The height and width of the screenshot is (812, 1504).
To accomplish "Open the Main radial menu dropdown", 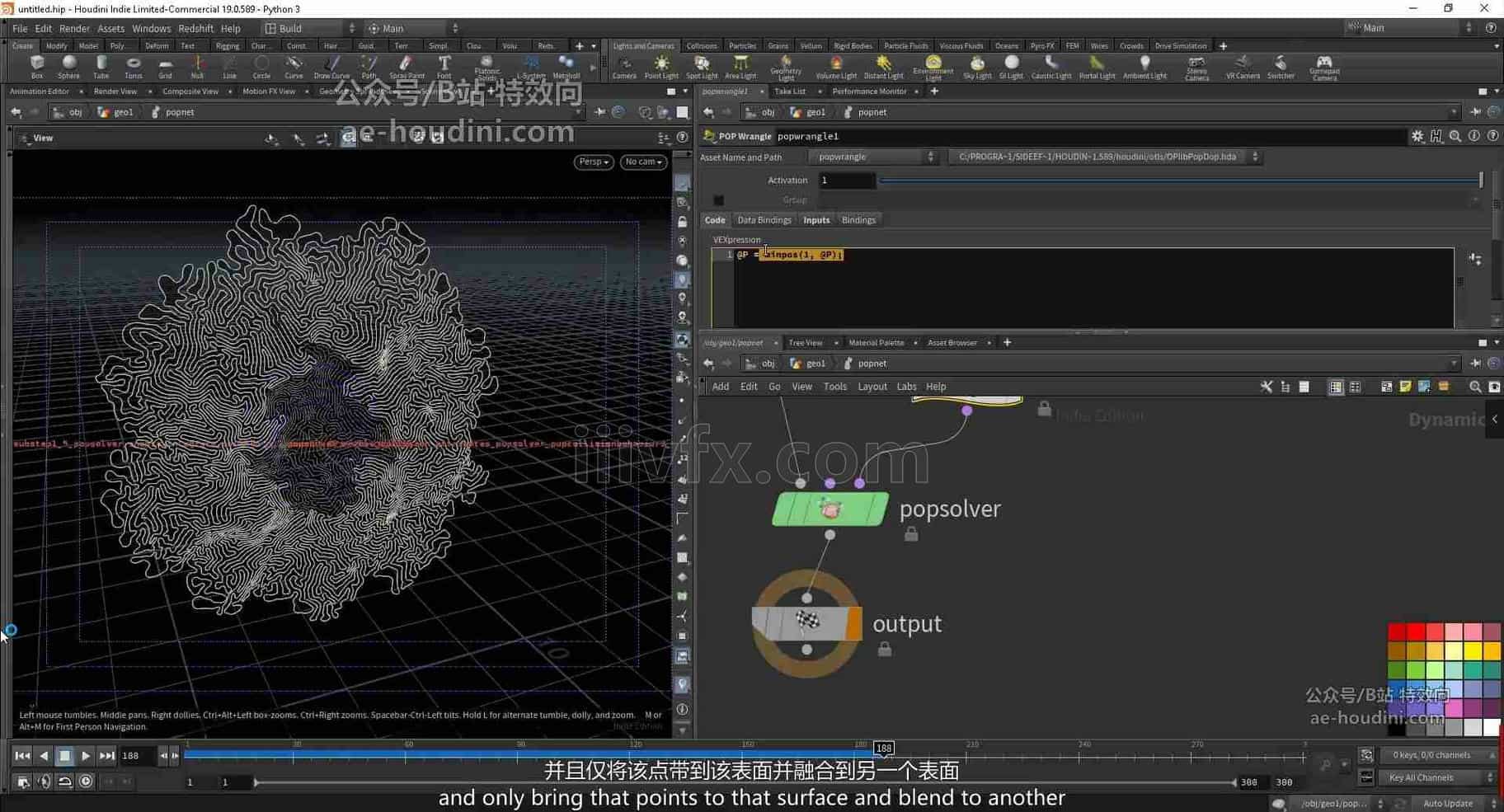I will point(411,28).
